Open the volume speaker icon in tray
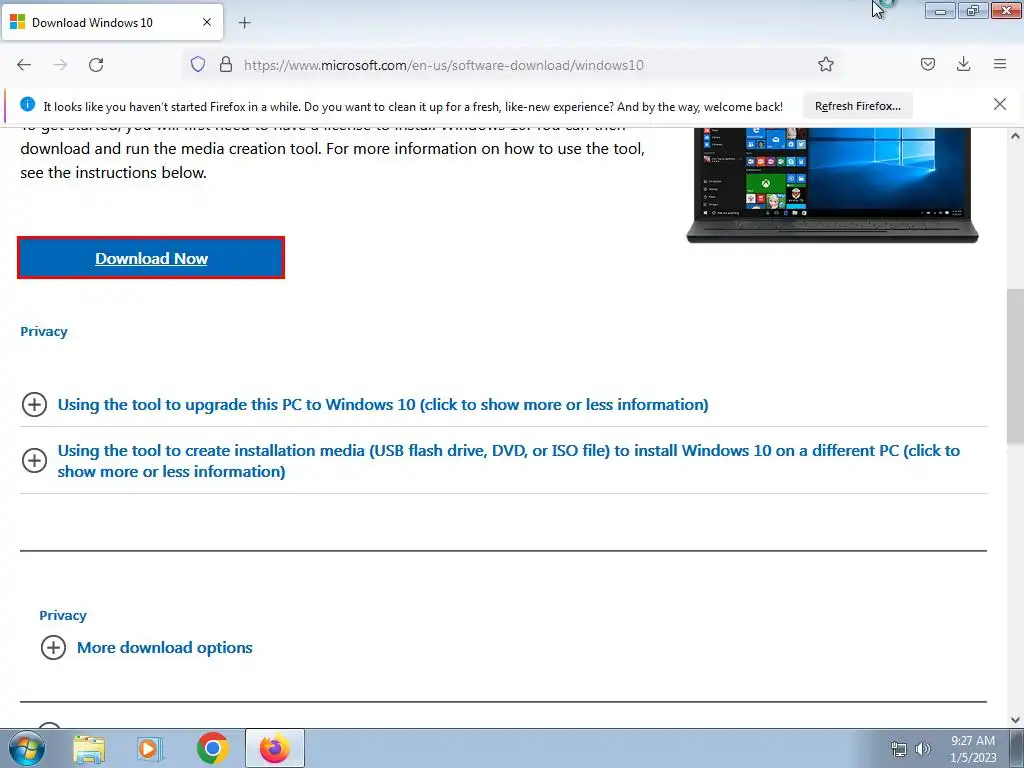Viewport: 1024px width, 768px height. pyautogui.click(x=923, y=749)
